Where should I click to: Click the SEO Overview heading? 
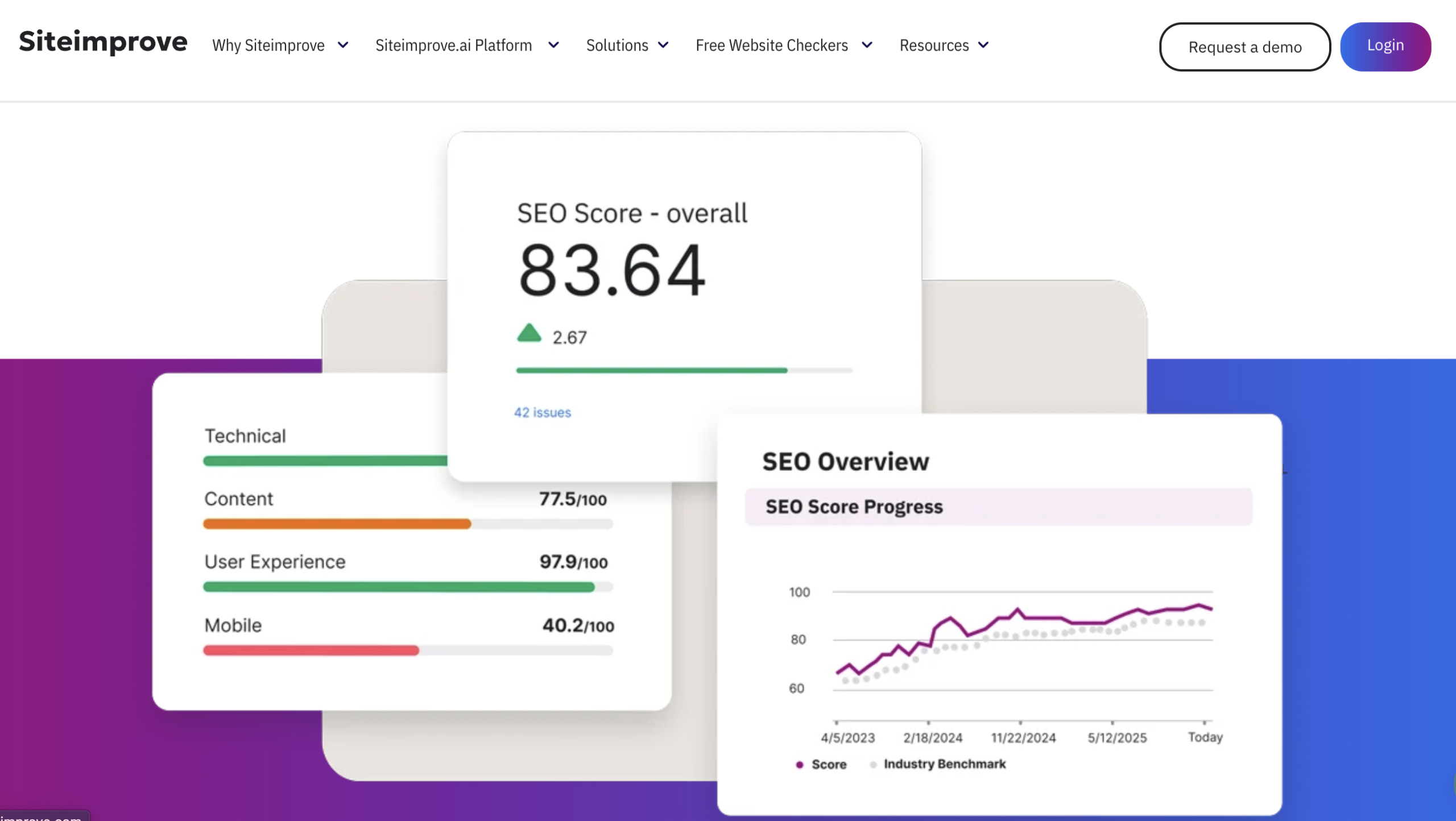pos(846,462)
